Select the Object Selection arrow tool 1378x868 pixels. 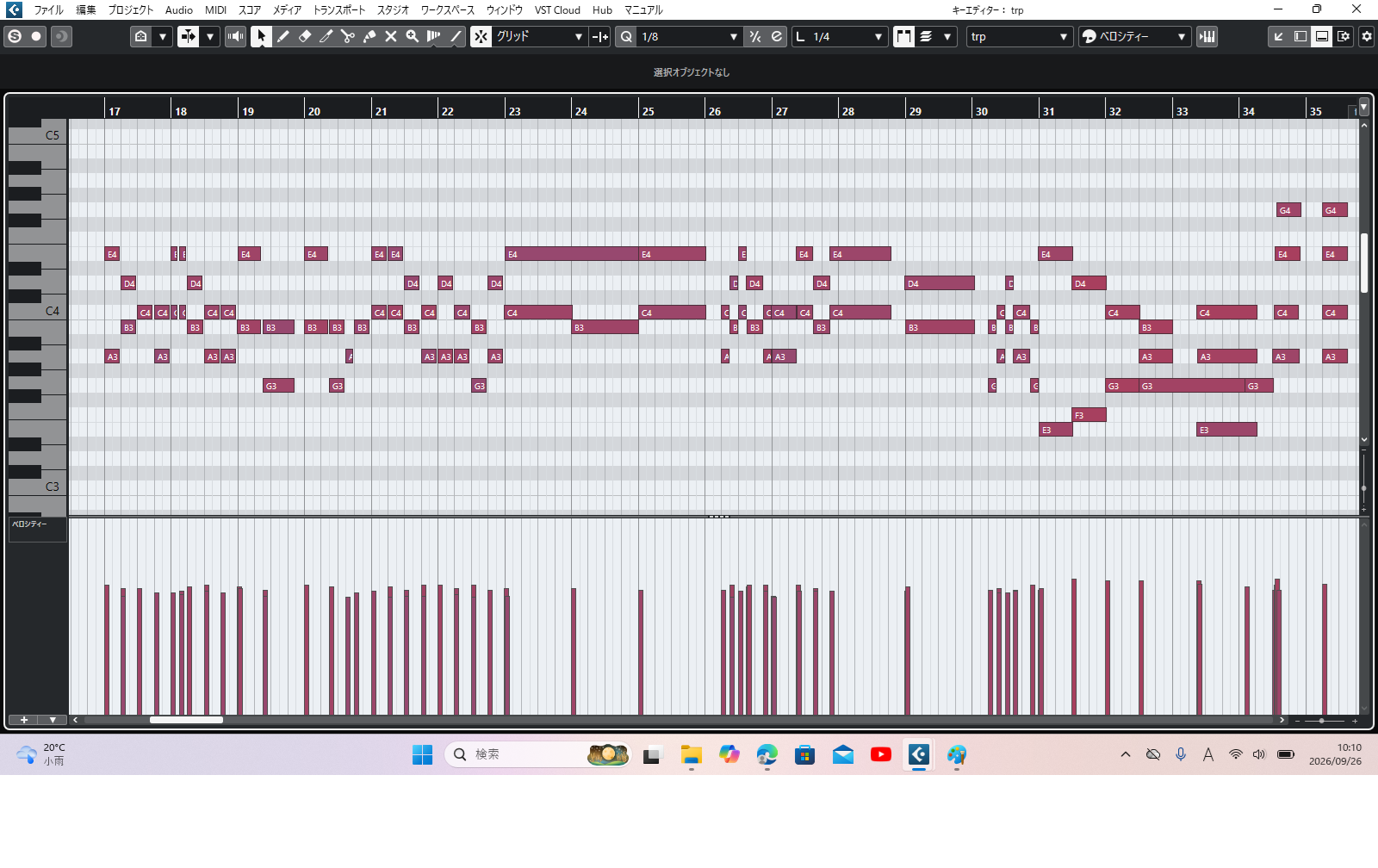(x=261, y=36)
